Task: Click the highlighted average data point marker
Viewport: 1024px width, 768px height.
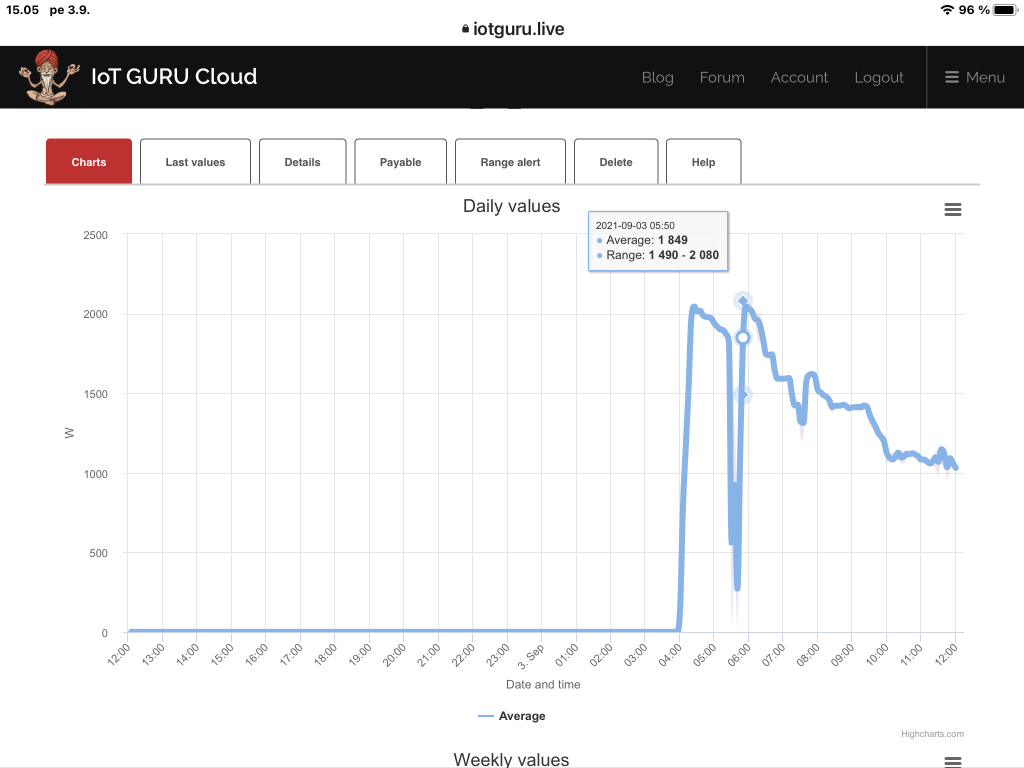Action: point(743,338)
